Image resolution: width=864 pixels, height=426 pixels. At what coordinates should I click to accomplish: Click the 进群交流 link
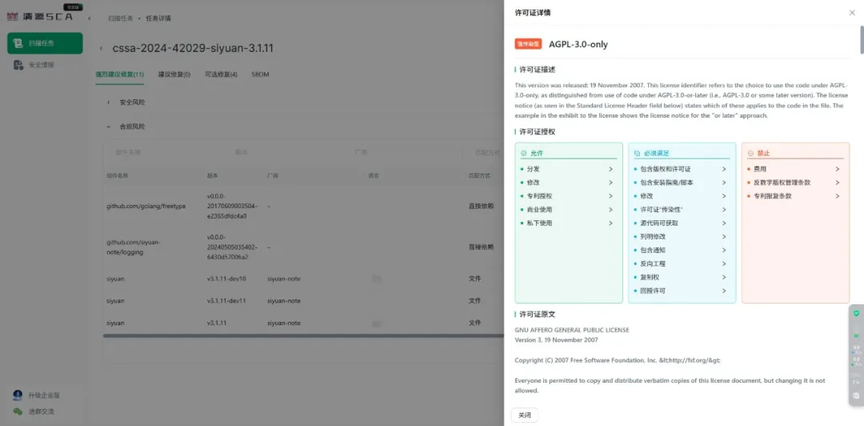(41, 412)
